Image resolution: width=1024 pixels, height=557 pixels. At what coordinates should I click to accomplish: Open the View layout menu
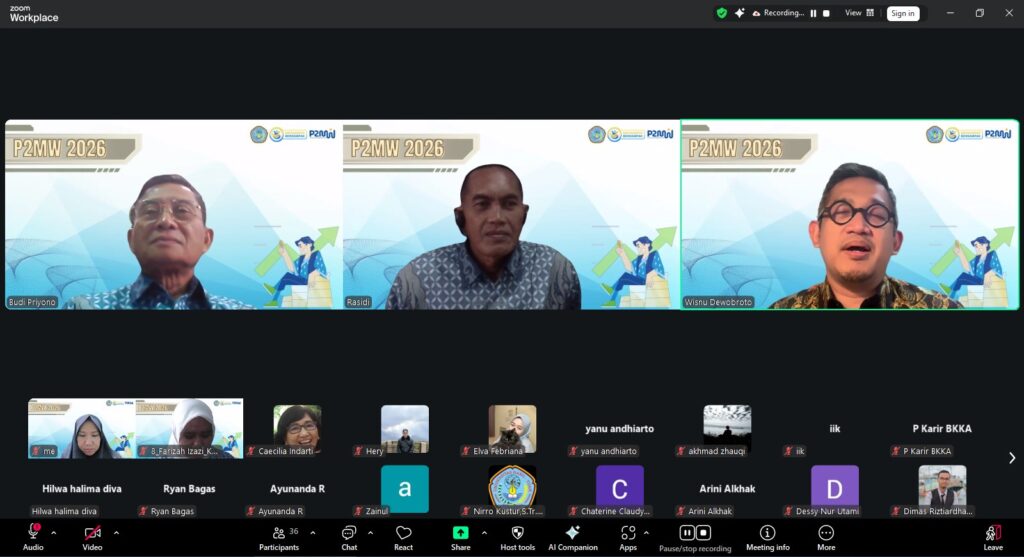859,13
